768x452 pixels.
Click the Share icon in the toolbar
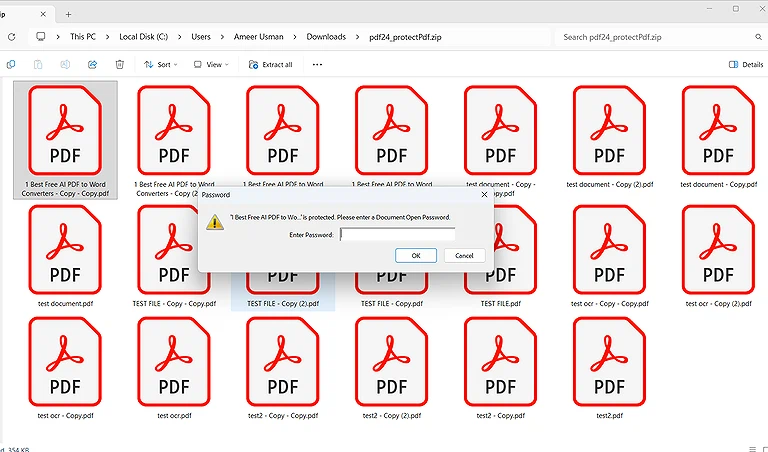(92, 65)
